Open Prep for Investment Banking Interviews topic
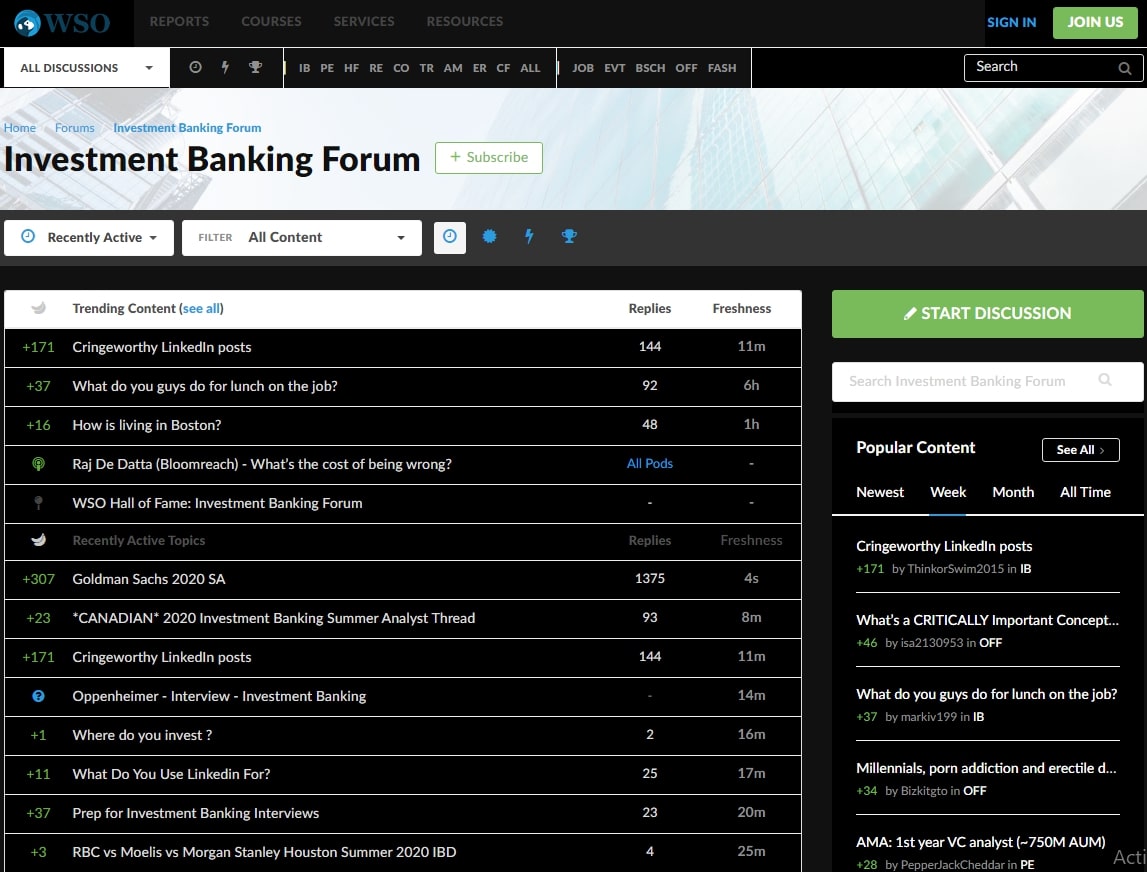The height and width of the screenshot is (872, 1147). point(196,813)
